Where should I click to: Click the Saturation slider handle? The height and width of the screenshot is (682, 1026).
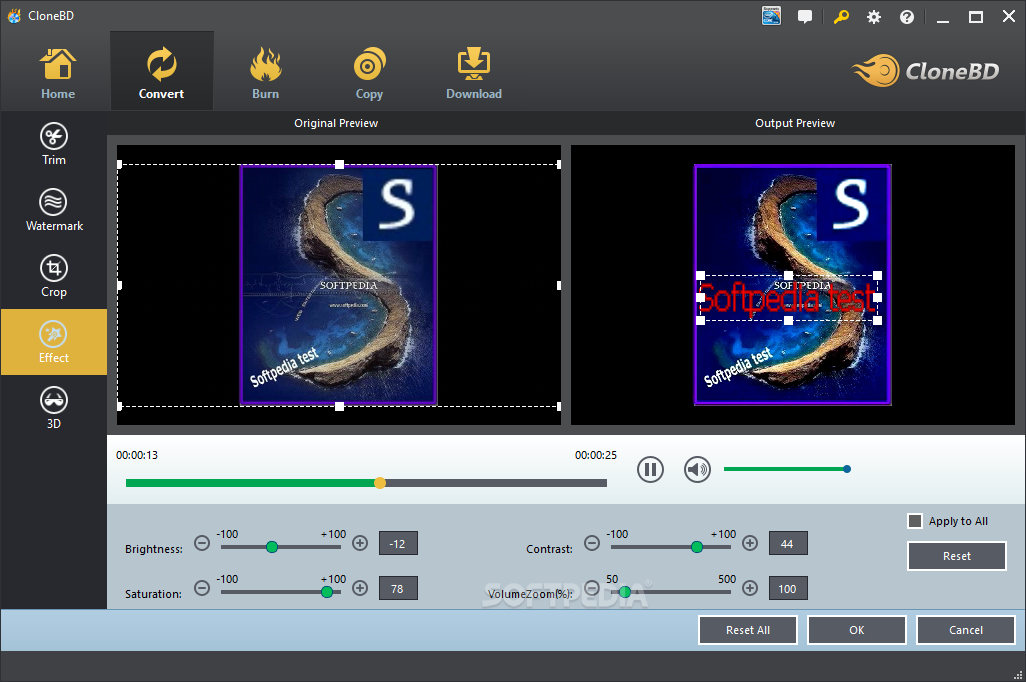click(x=327, y=592)
